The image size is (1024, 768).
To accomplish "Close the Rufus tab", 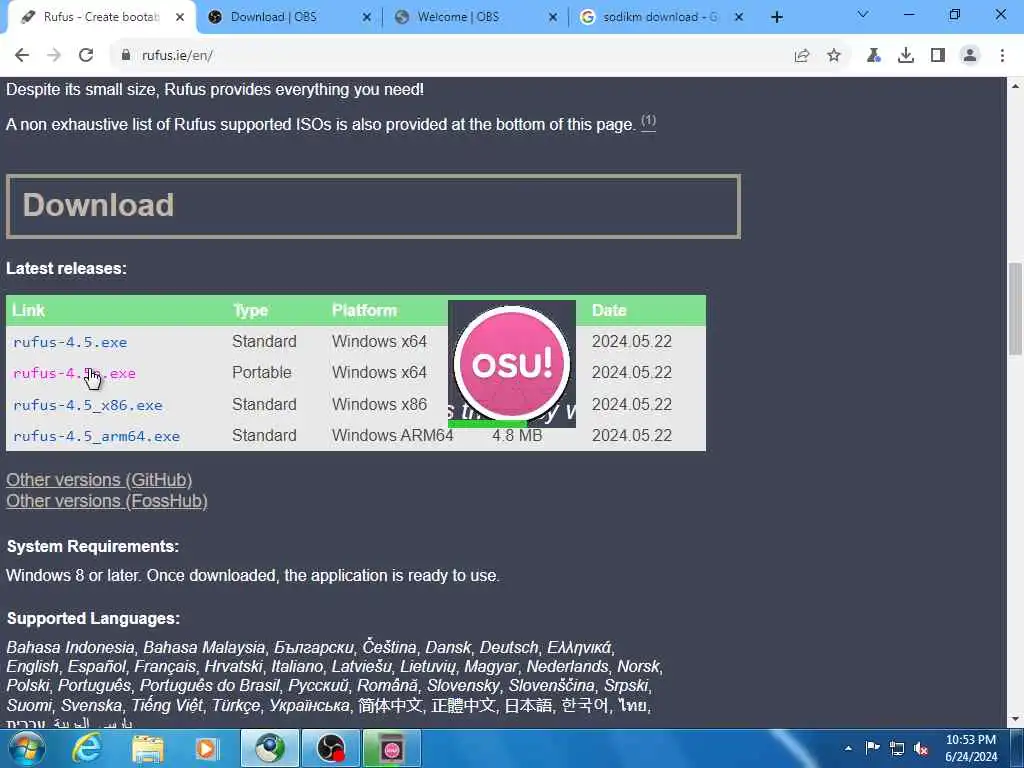I will 180,17.
